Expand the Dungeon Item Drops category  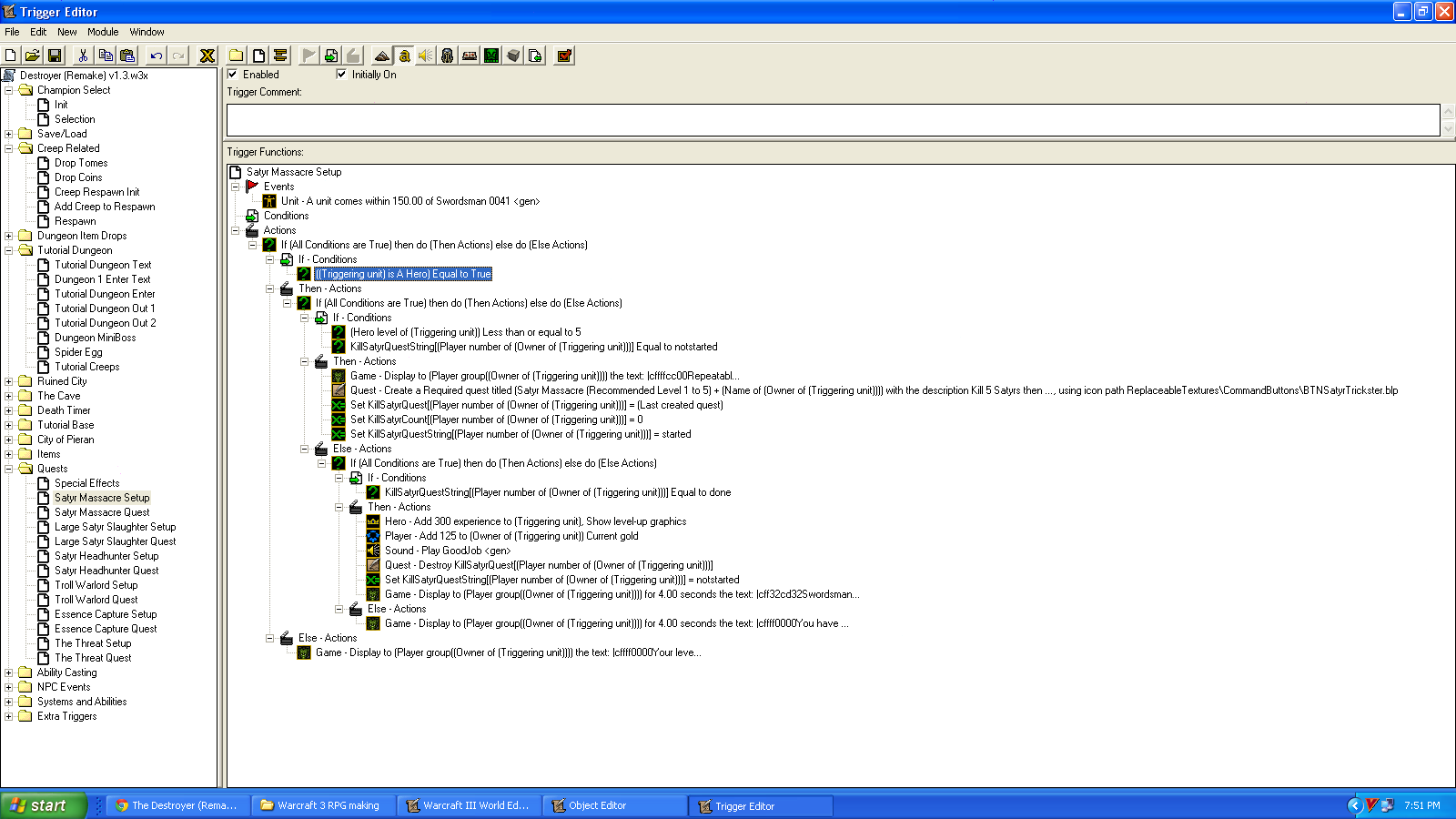[x=9, y=236]
